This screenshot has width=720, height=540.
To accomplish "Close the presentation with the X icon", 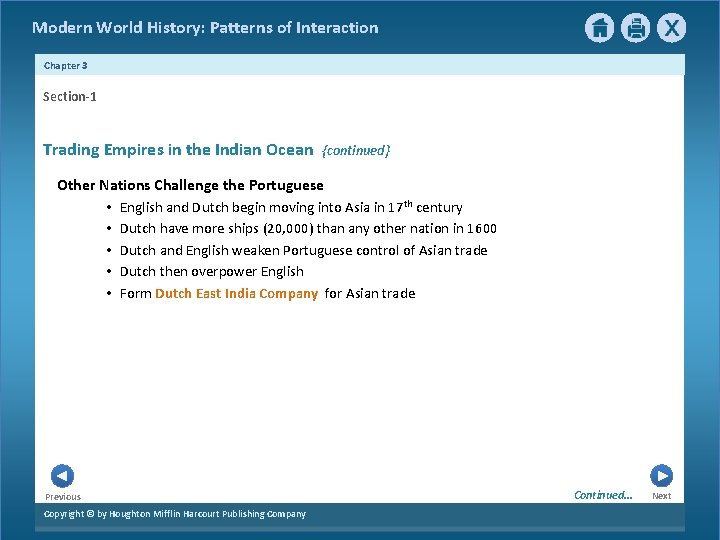I will (x=671, y=28).
